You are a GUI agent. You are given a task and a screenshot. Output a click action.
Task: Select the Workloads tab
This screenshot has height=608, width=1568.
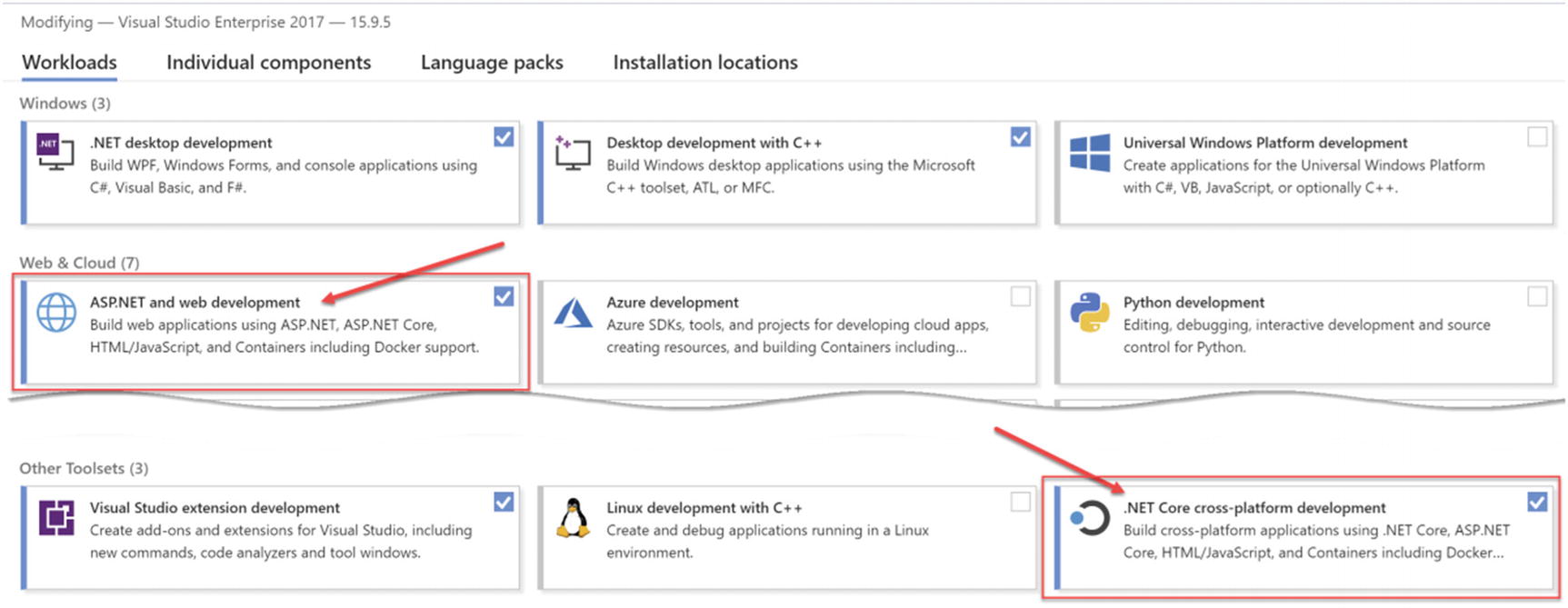coord(69,62)
